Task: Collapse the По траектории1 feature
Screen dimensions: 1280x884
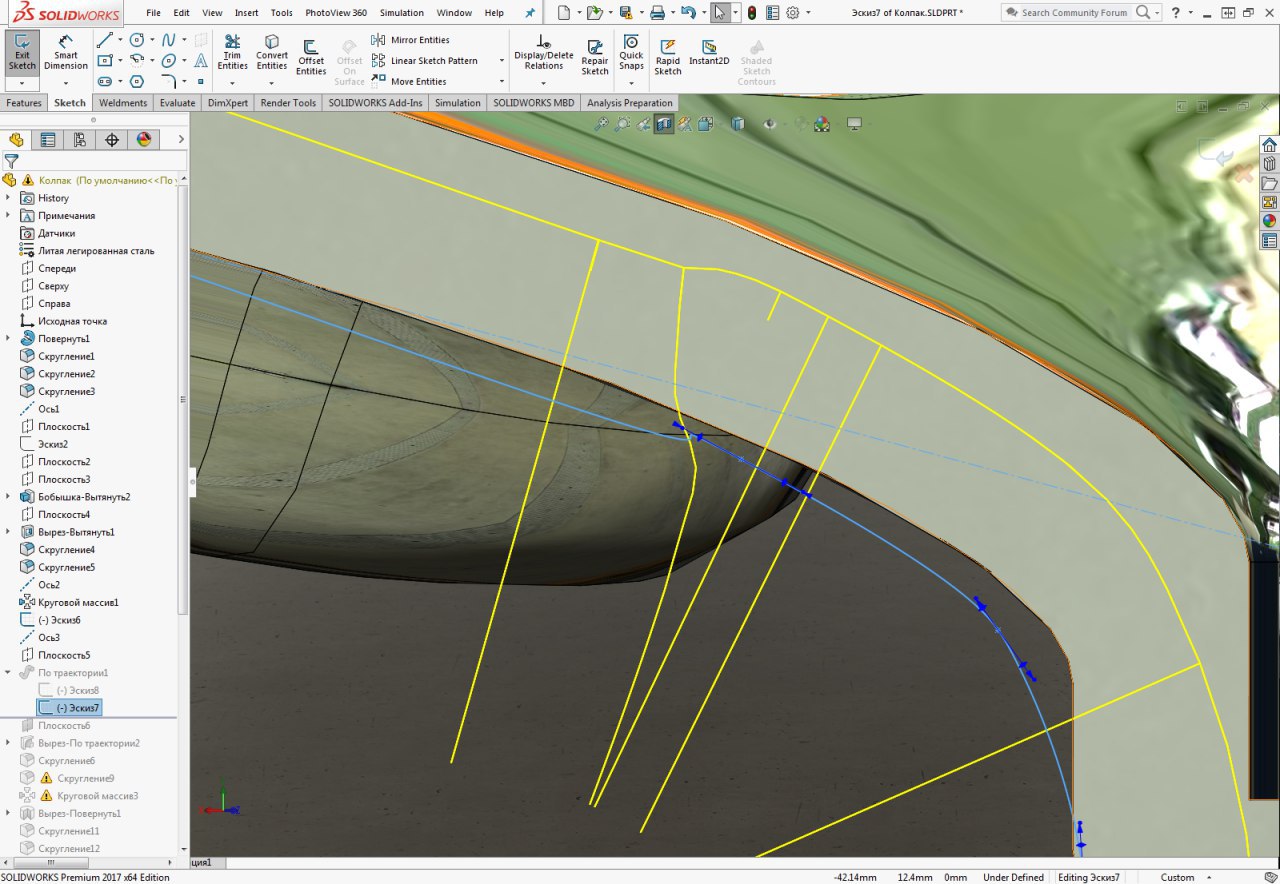Action: (x=8, y=673)
